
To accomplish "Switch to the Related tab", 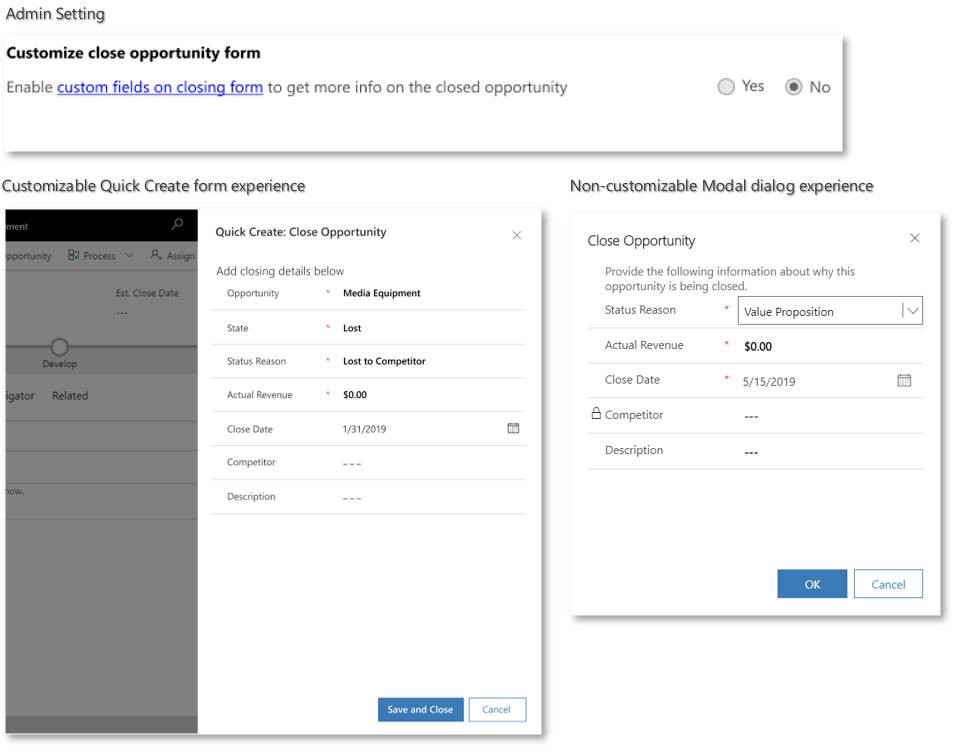I will (70, 394).
